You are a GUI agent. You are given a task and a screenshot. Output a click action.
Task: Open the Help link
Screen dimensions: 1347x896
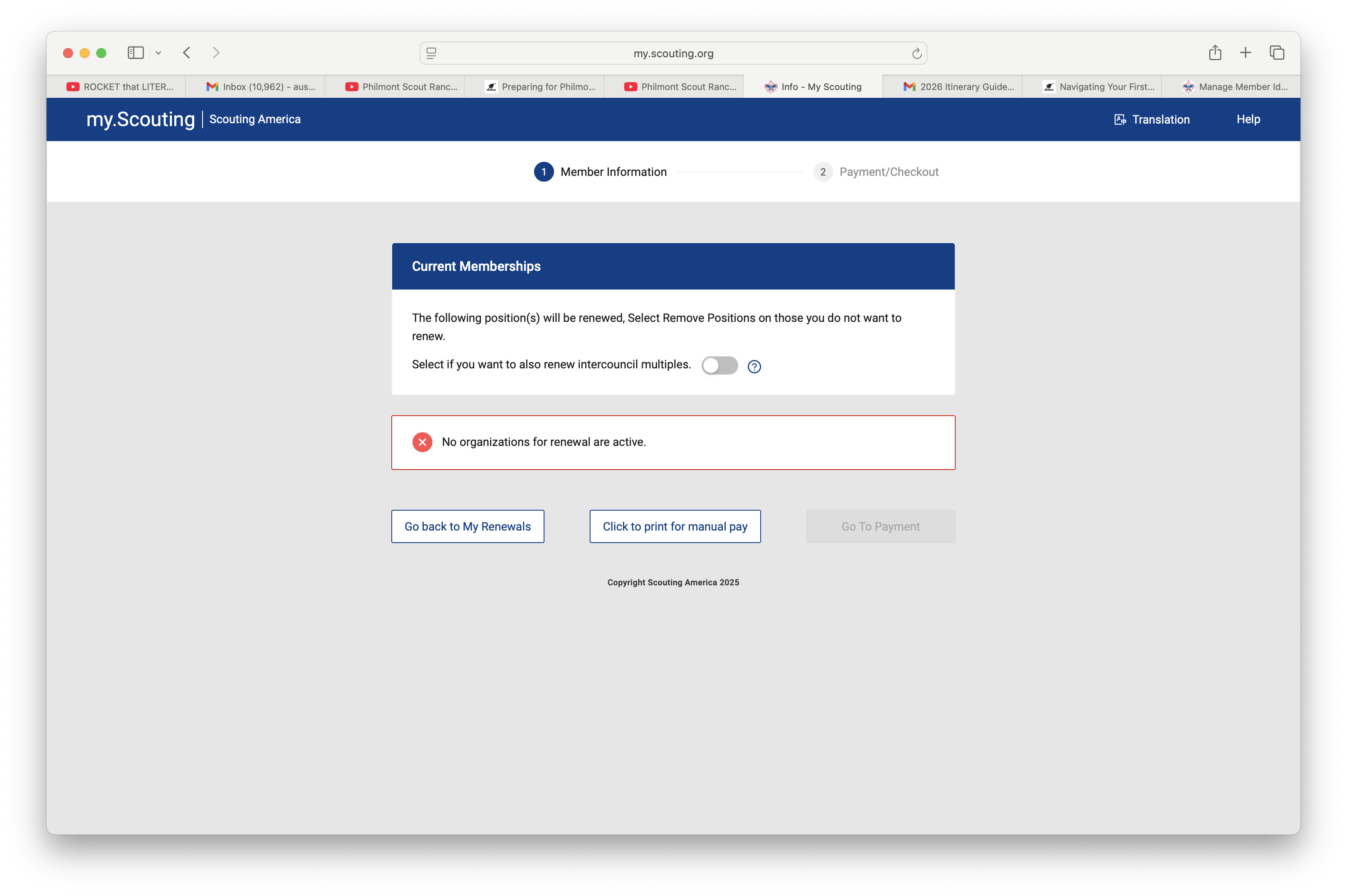tap(1248, 119)
